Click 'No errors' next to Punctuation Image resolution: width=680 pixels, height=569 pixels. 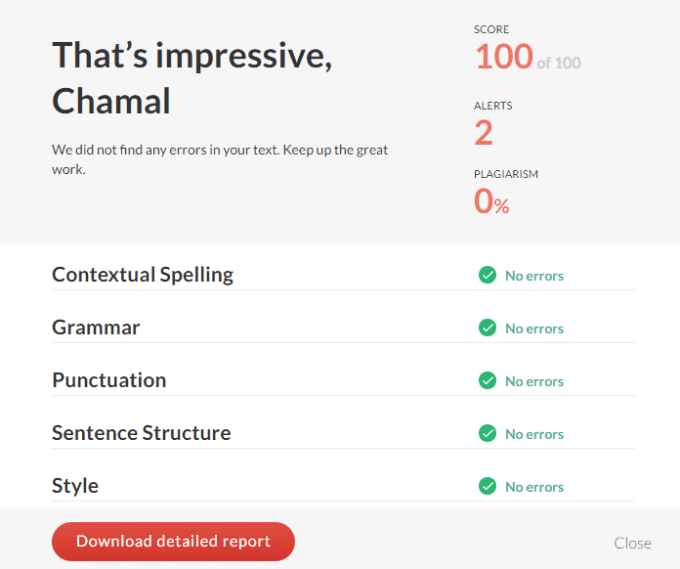tap(534, 381)
